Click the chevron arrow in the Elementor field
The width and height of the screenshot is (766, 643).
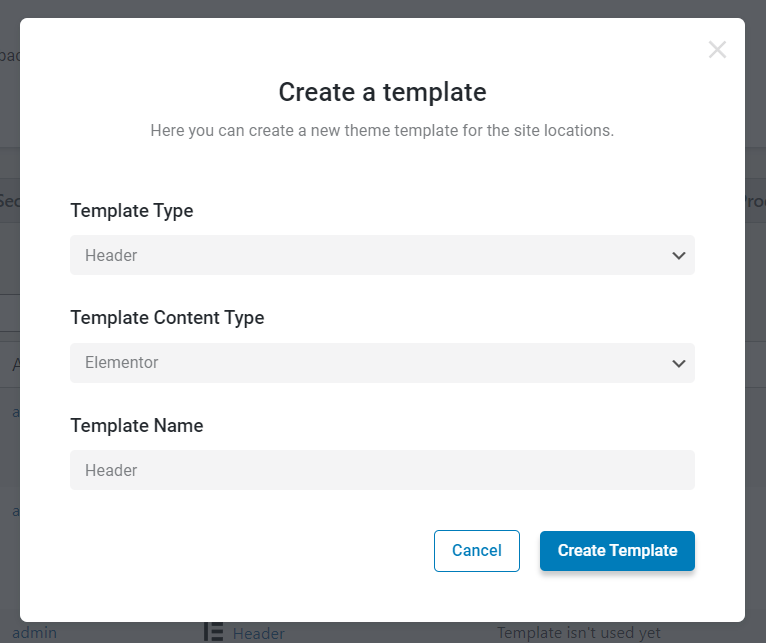[x=679, y=364]
